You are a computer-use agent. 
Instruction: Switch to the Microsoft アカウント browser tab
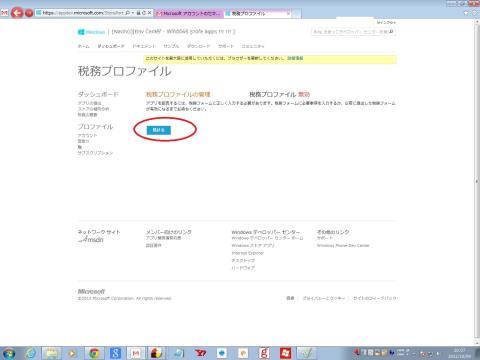[188, 13]
